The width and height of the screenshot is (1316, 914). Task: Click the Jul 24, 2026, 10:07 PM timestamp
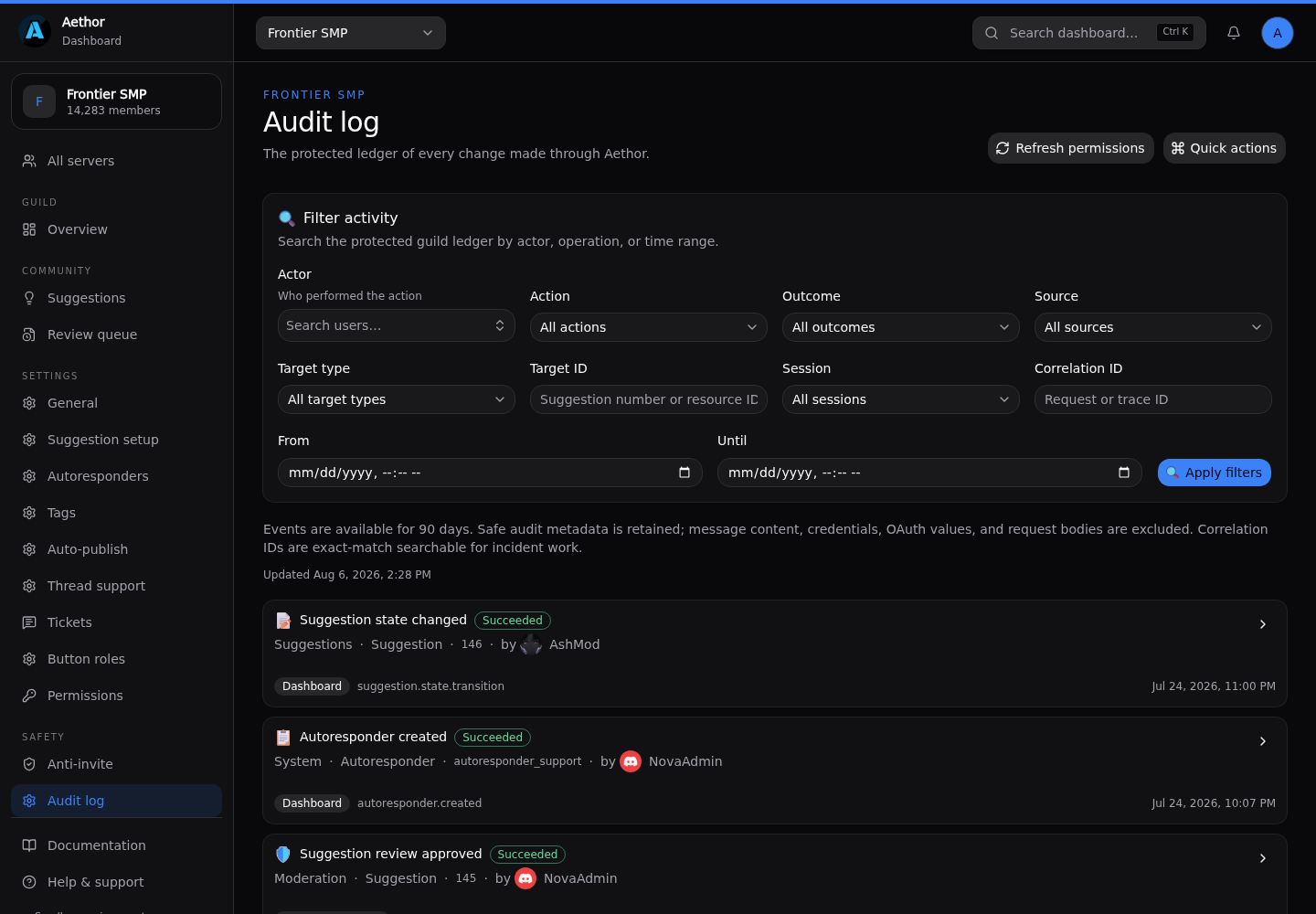pyautogui.click(x=1214, y=803)
